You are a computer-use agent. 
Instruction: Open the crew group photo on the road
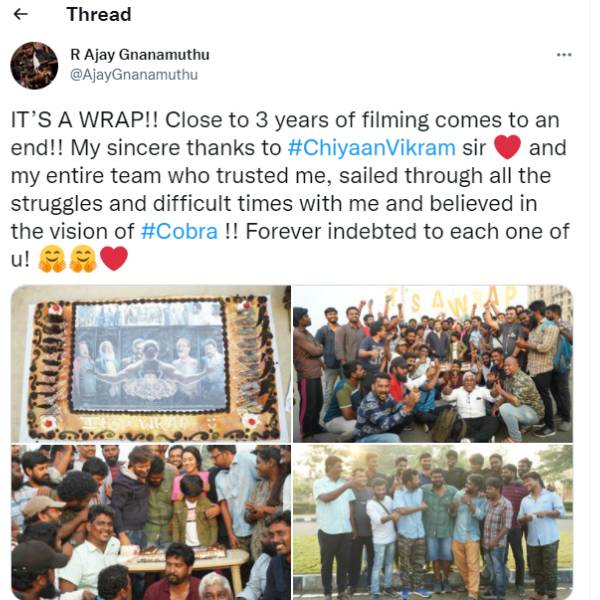[x=433, y=522]
